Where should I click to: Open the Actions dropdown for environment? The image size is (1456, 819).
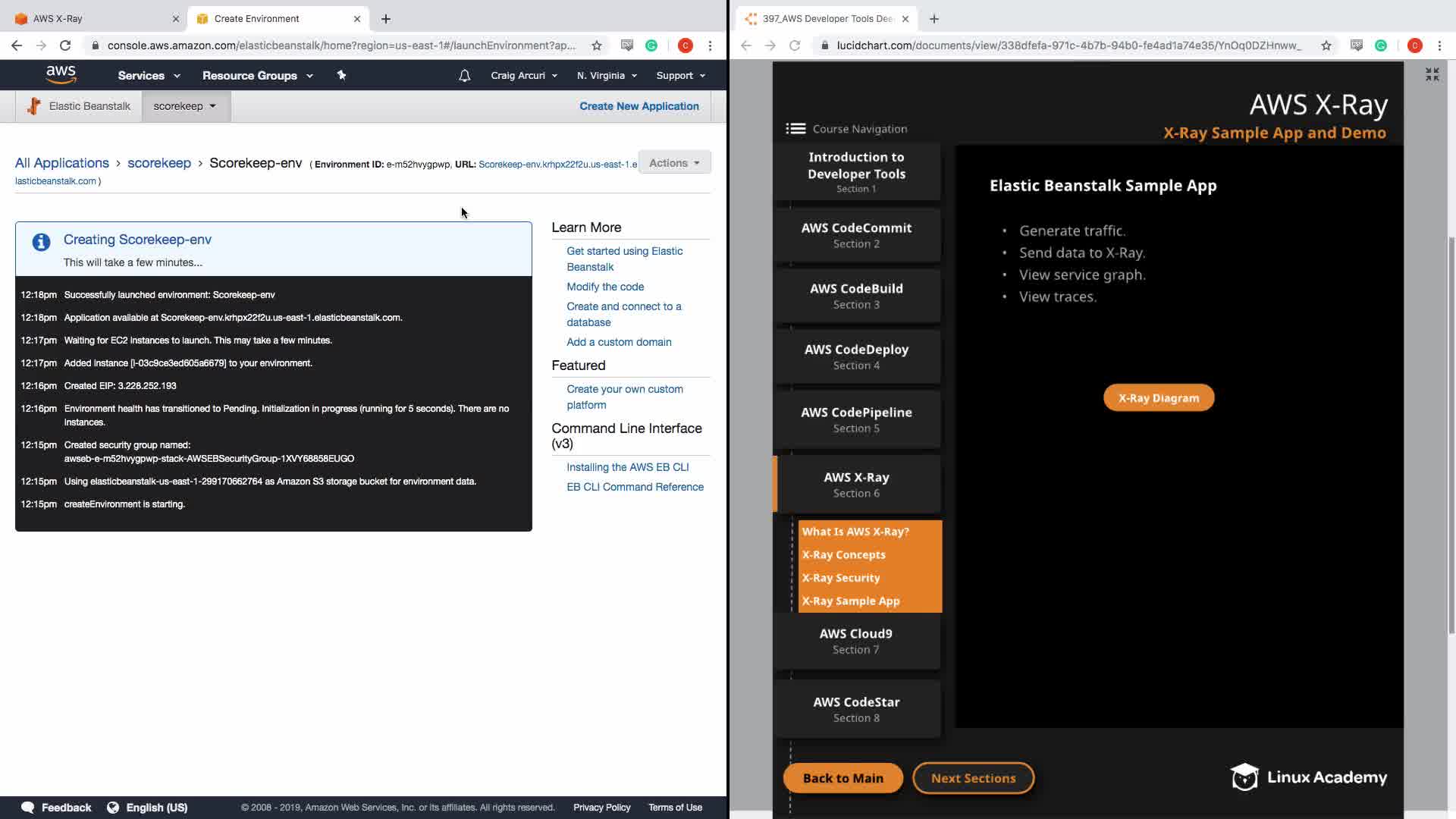coord(674,163)
